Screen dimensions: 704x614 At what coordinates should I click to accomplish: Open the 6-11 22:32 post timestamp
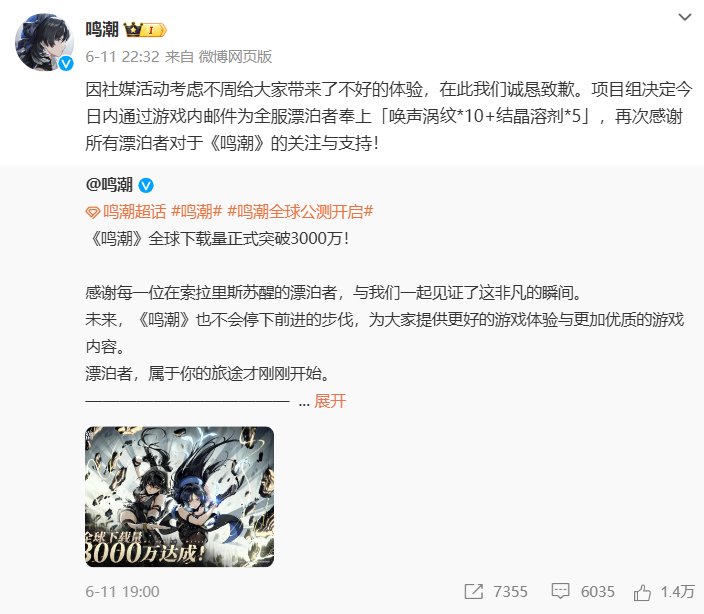tap(122, 57)
